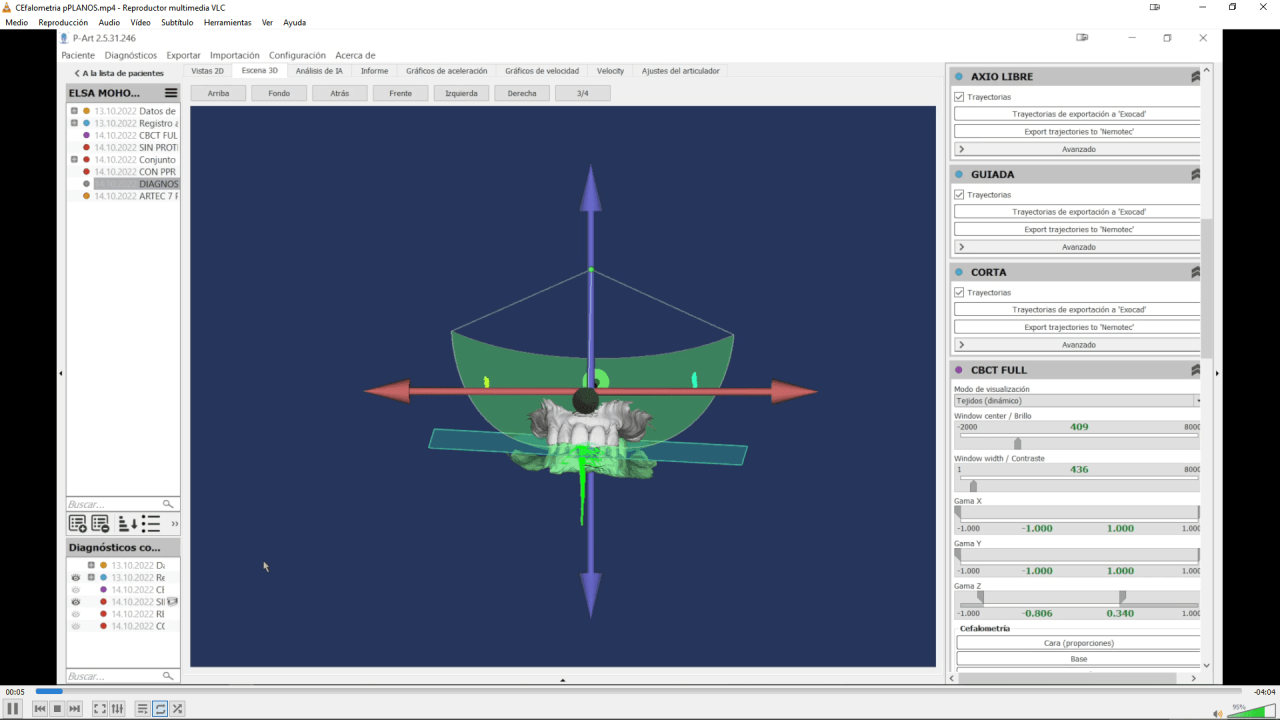
Task: Open VLC Herramientas menu
Action: 228,22
